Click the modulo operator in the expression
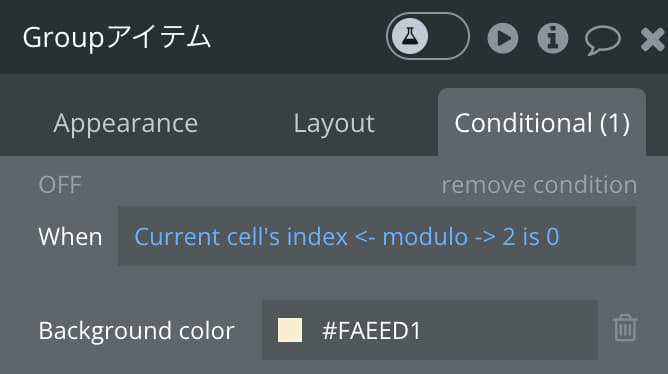668x374 pixels. tap(425, 236)
